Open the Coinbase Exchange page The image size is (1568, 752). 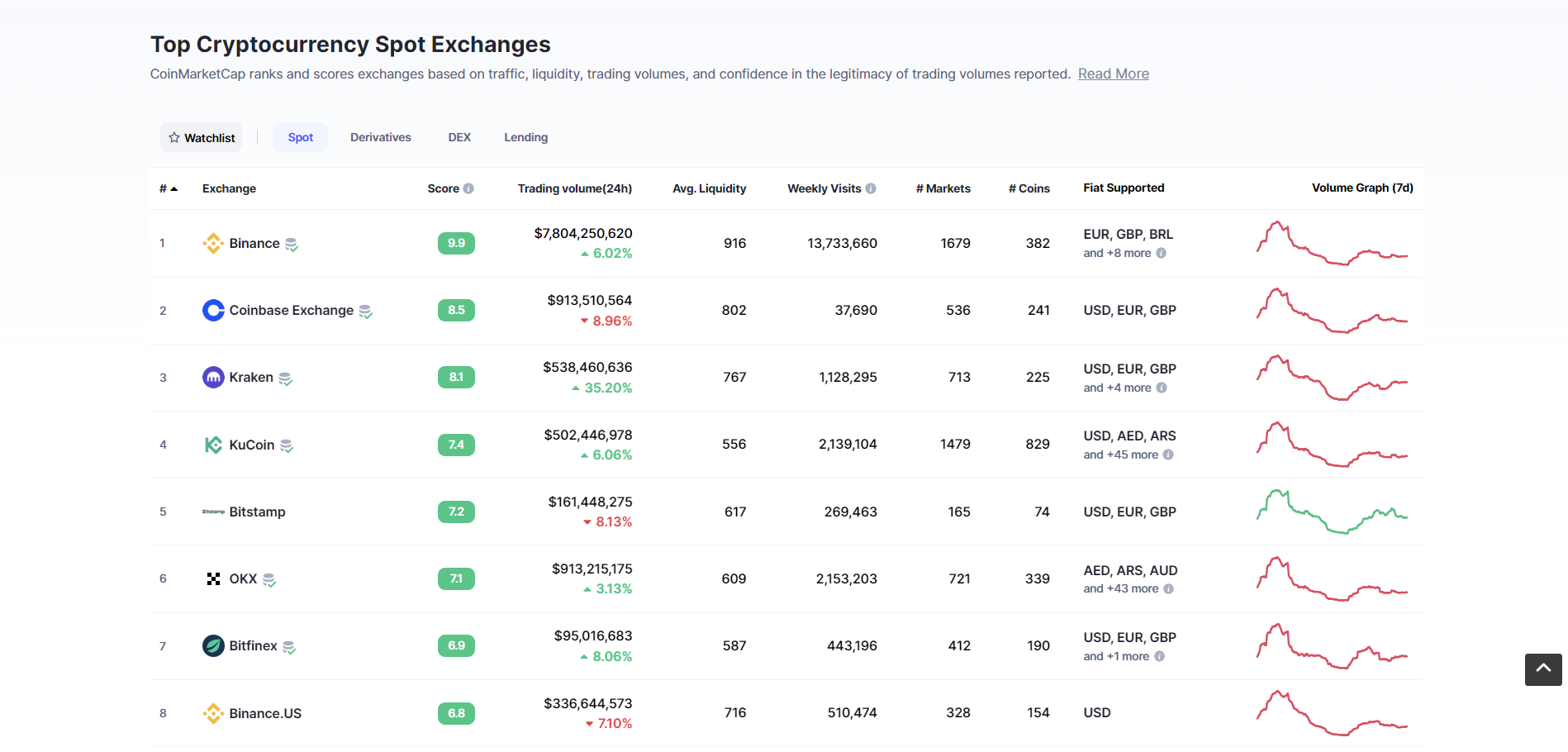tap(292, 310)
